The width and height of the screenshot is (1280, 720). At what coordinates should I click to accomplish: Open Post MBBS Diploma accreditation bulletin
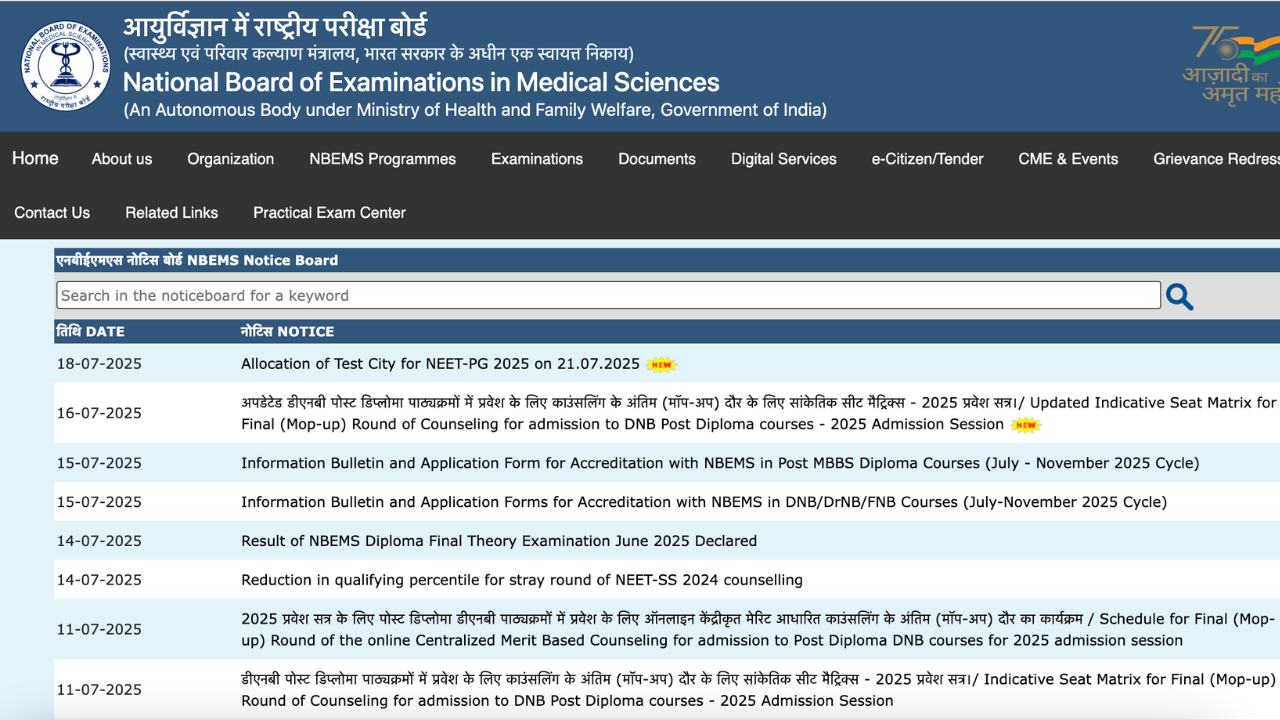tap(720, 463)
